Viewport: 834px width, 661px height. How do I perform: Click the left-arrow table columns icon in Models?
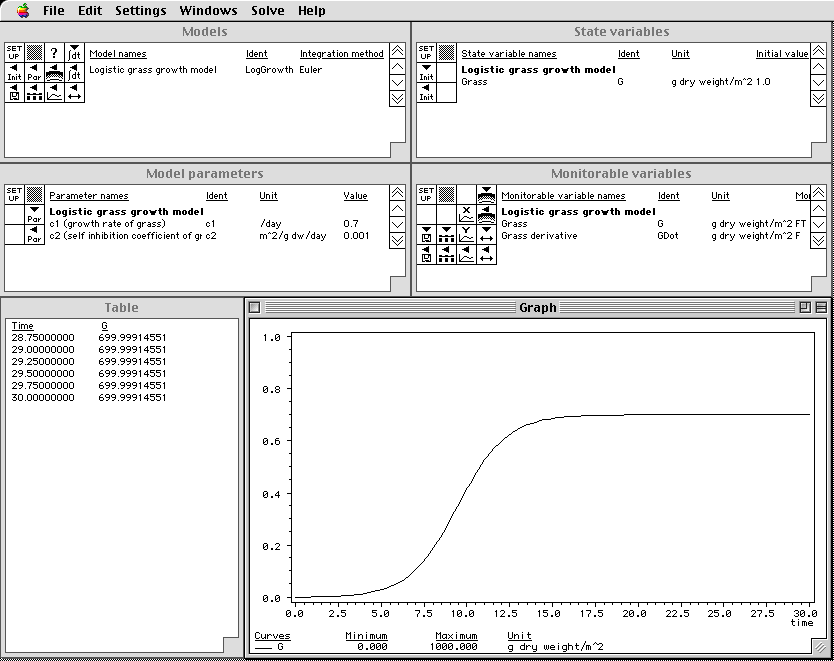pyautogui.click(x=35, y=92)
